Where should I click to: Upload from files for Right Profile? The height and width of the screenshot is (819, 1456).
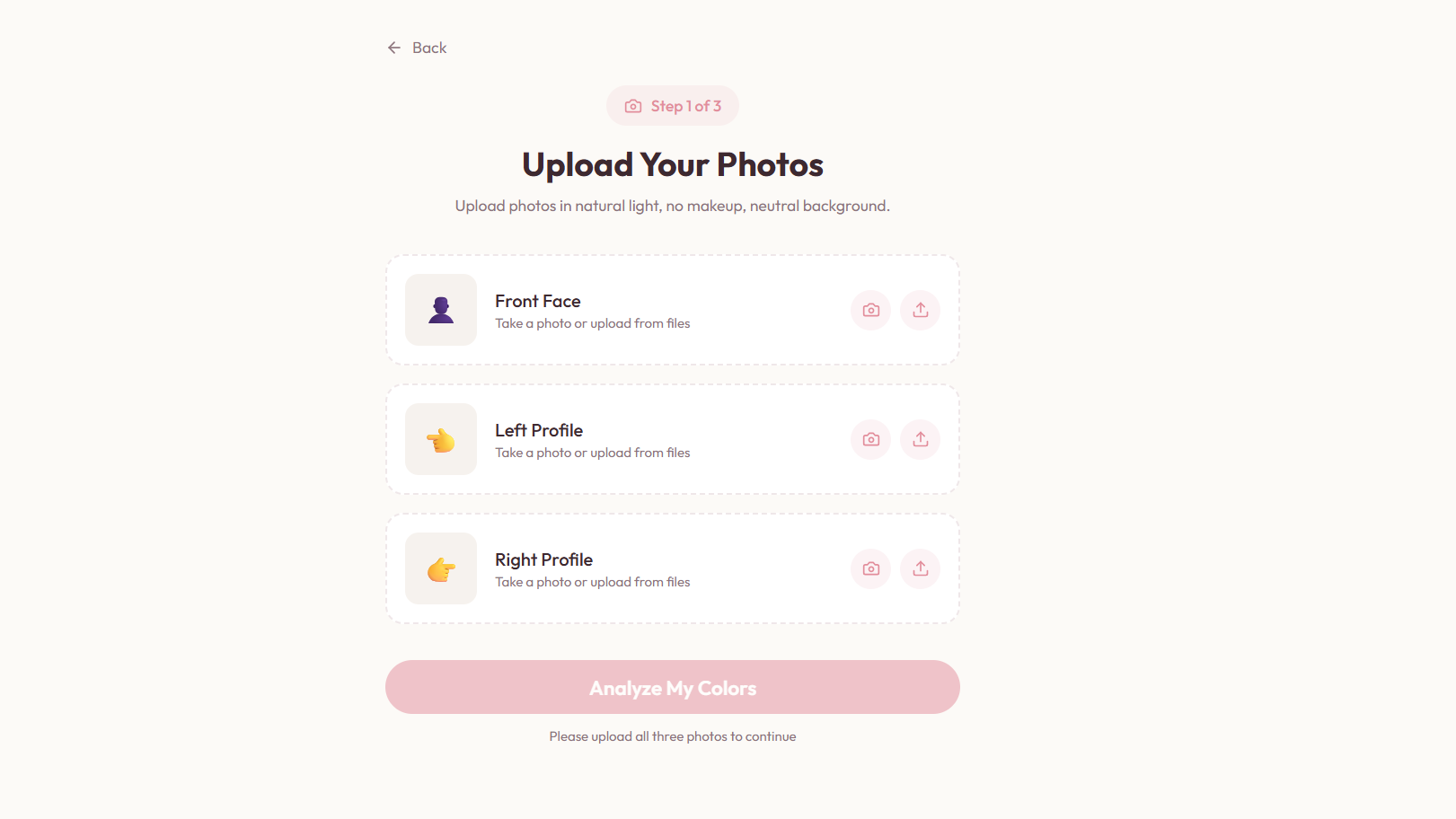920,568
